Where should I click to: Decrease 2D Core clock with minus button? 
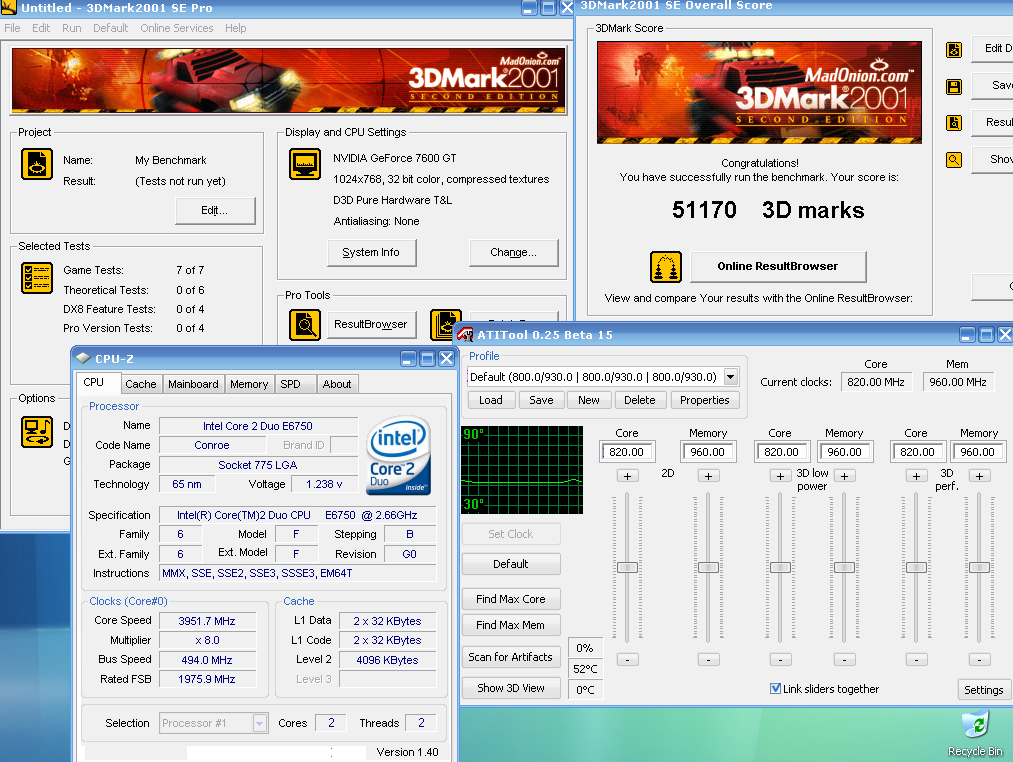coord(627,660)
